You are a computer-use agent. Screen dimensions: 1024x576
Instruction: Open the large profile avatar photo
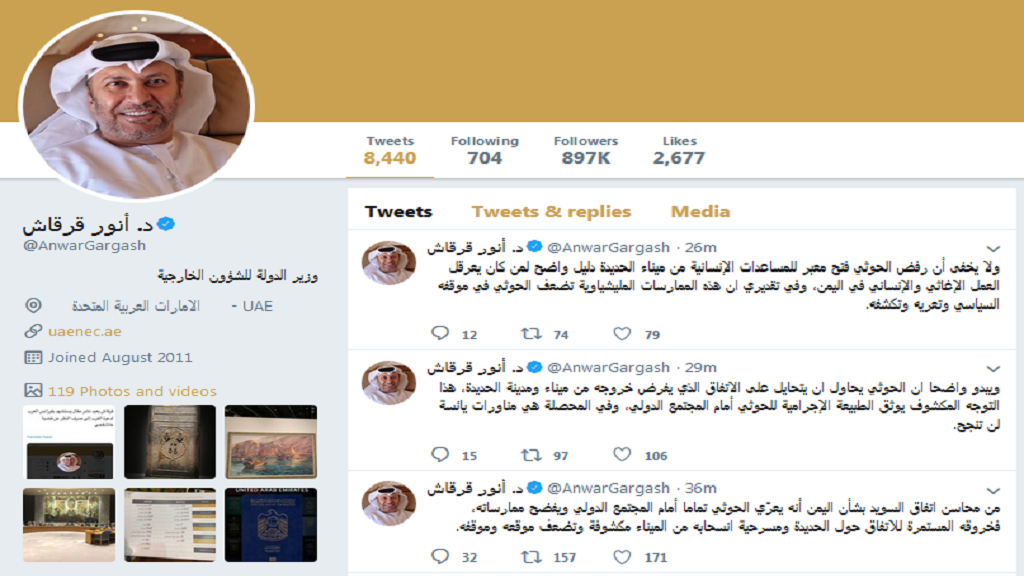[x=136, y=106]
